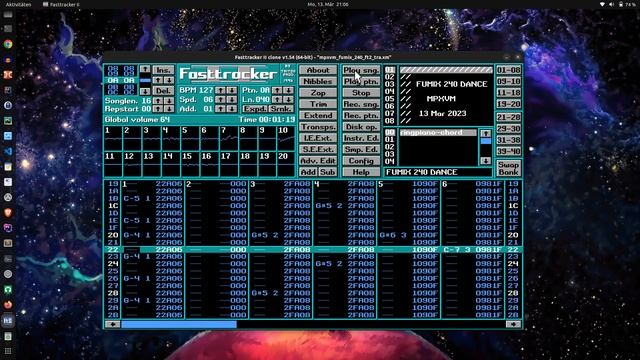Click the Play ptn. button

tap(361, 82)
